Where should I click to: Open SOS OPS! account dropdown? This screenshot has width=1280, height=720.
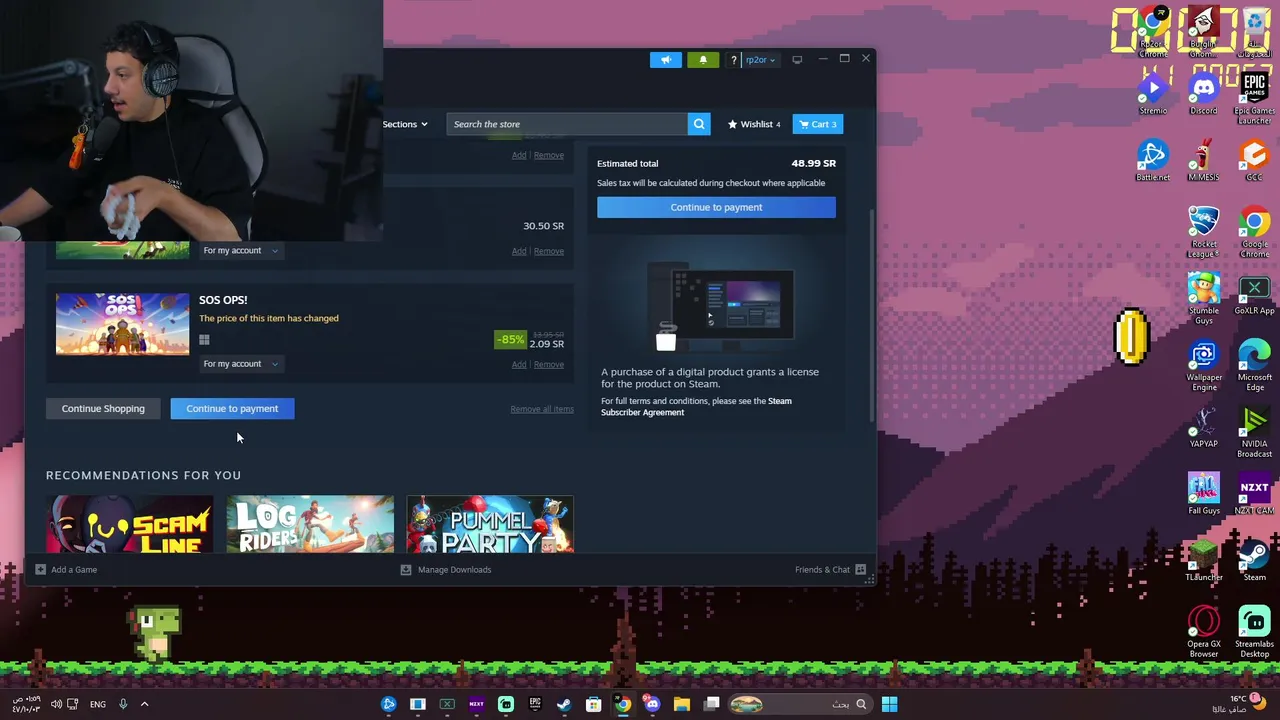pyautogui.click(x=241, y=364)
